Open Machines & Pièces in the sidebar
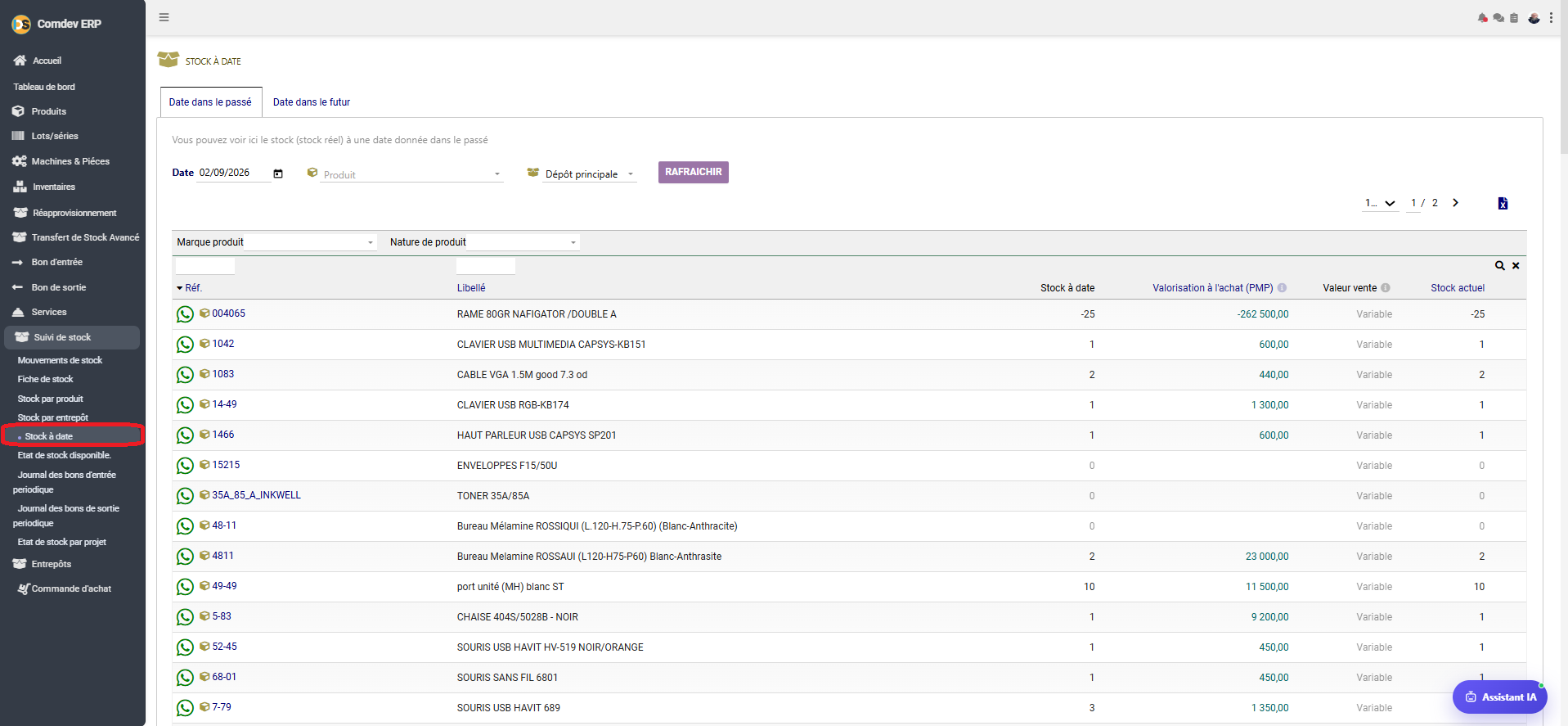This screenshot has width=1568, height=726. point(70,161)
